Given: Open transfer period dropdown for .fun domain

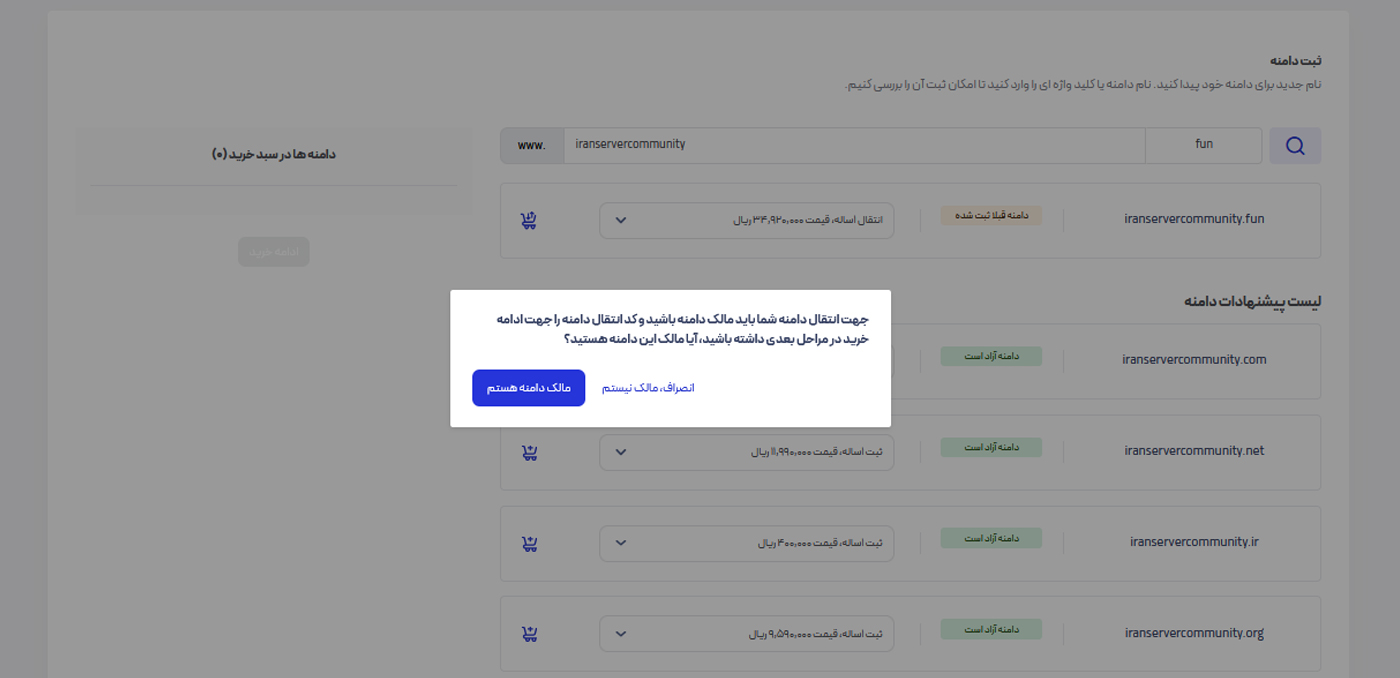Looking at the screenshot, I should point(746,220).
